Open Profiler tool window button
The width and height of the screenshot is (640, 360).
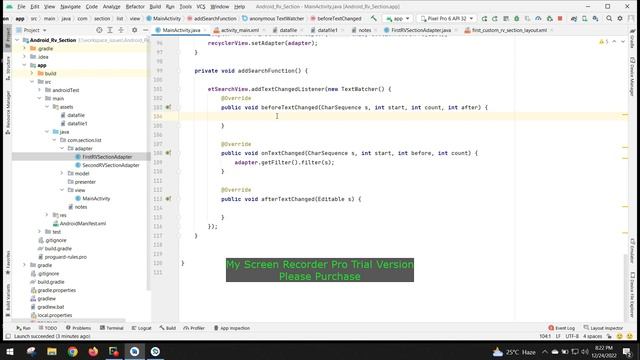pos(194,328)
